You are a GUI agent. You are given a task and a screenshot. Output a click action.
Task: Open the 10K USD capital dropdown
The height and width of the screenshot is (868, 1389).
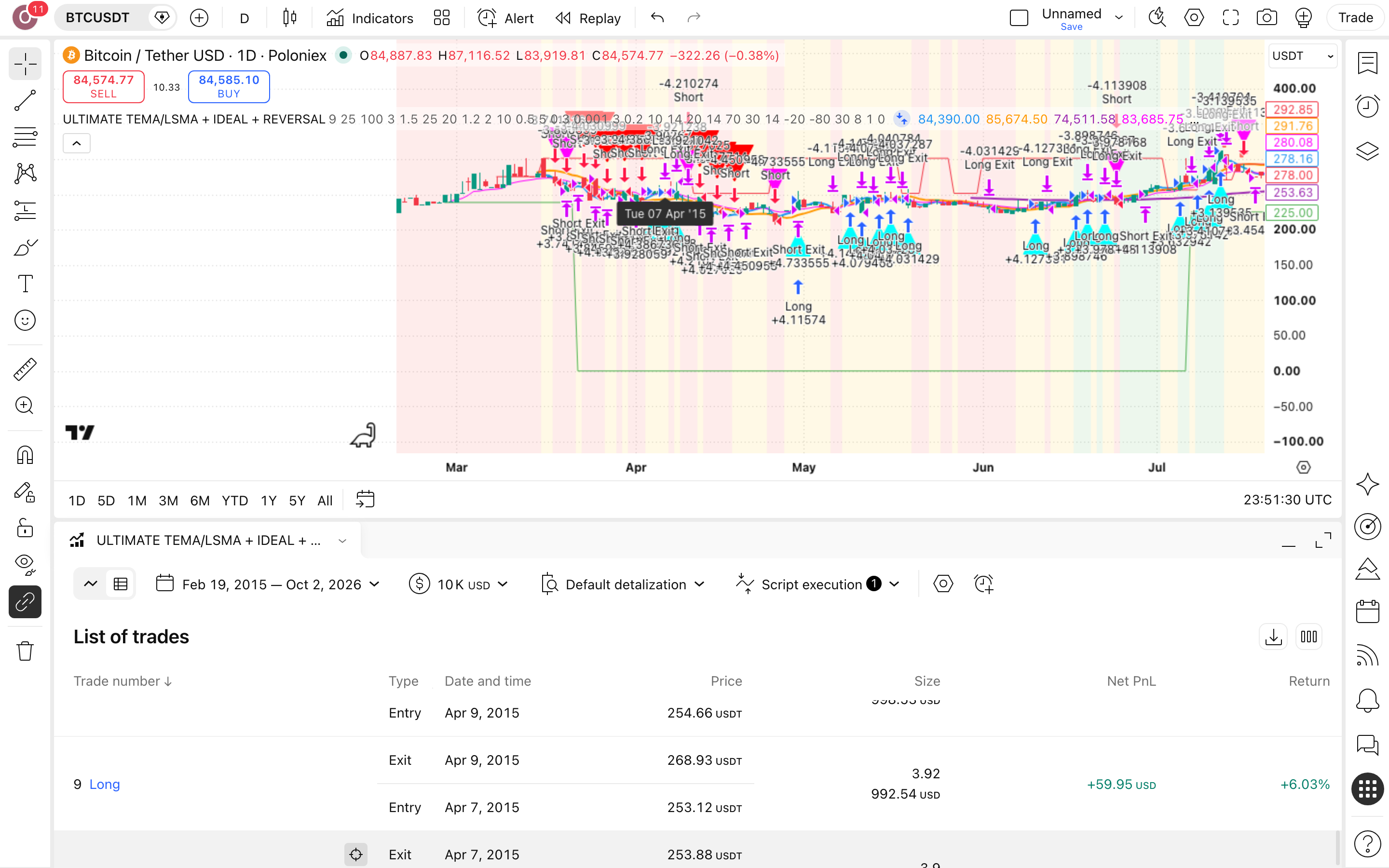point(459,584)
